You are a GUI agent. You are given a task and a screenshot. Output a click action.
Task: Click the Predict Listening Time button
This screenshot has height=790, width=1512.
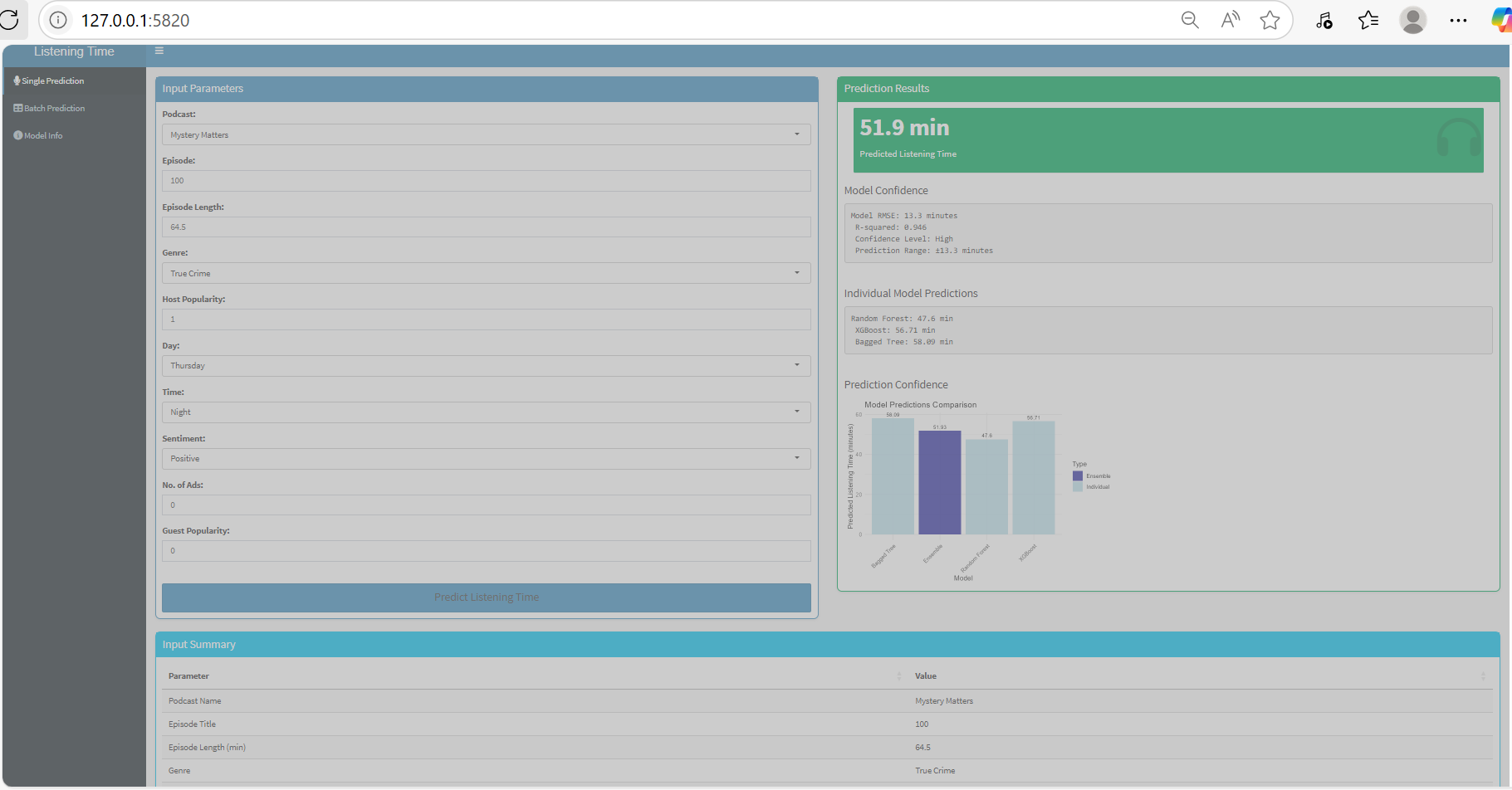(x=486, y=597)
